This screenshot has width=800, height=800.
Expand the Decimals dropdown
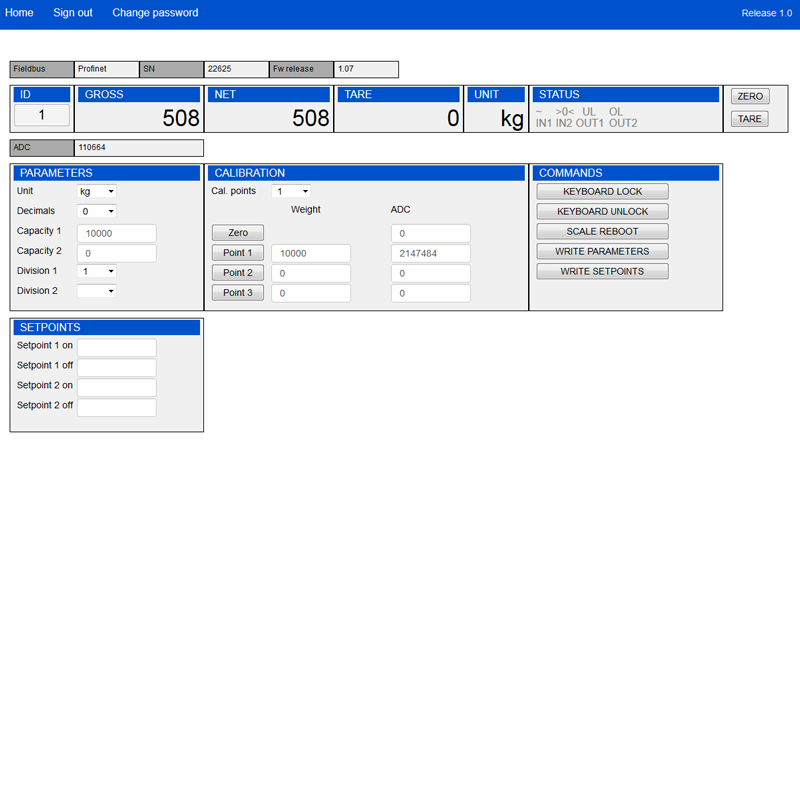pos(97,211)
